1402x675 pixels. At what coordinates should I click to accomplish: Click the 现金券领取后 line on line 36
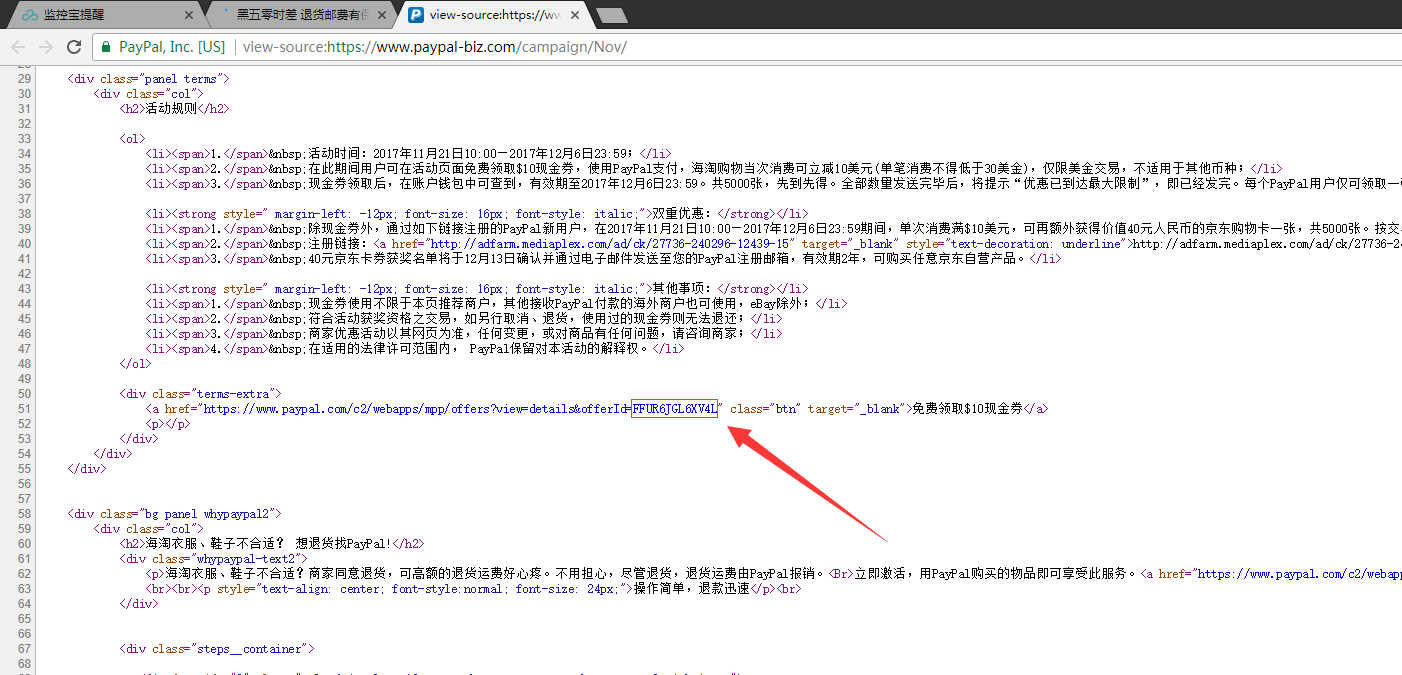click(773, 184)
